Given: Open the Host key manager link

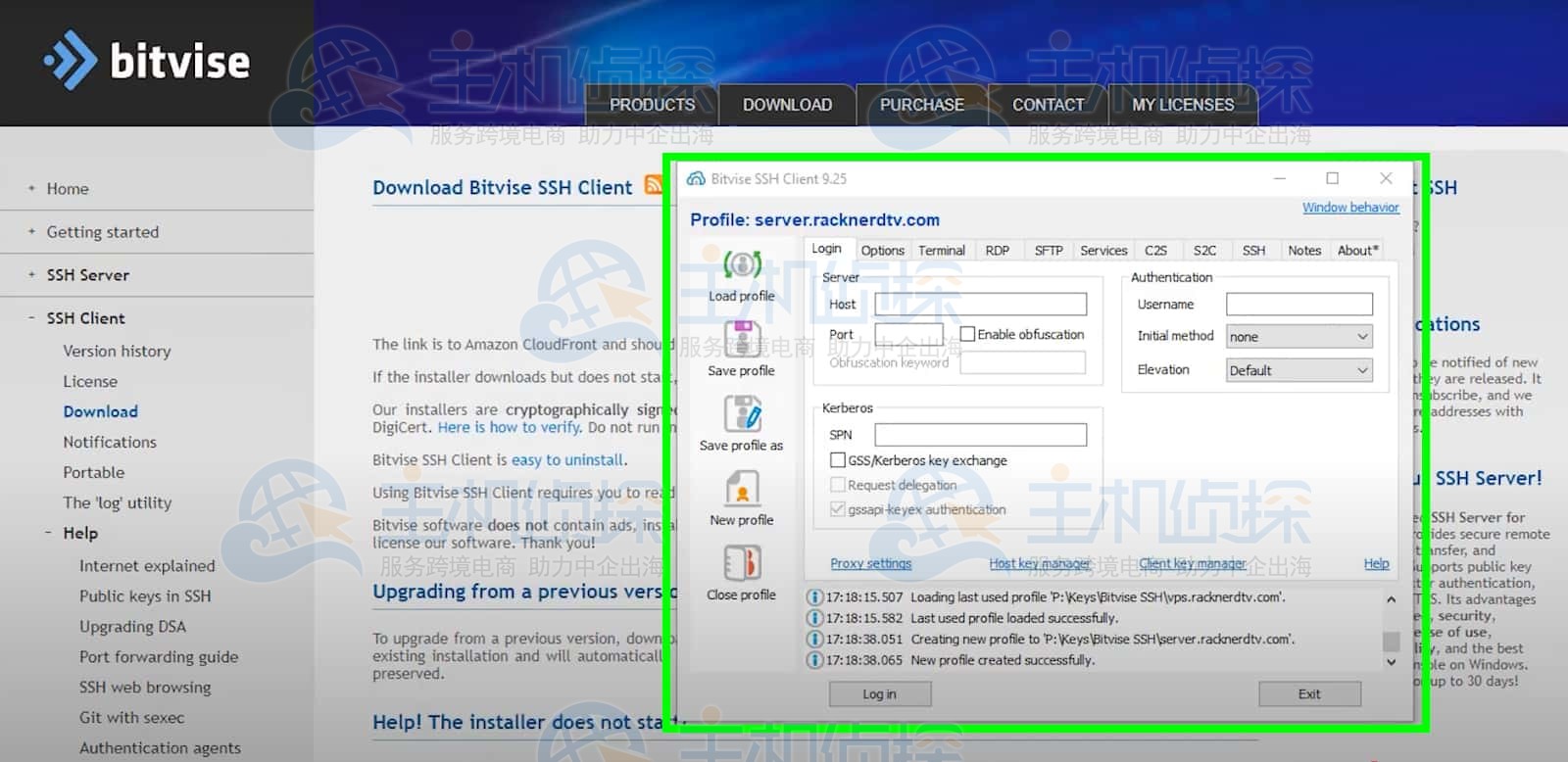Looking at the screenshot, I should pyautogui.click(x=1040, y=563).
